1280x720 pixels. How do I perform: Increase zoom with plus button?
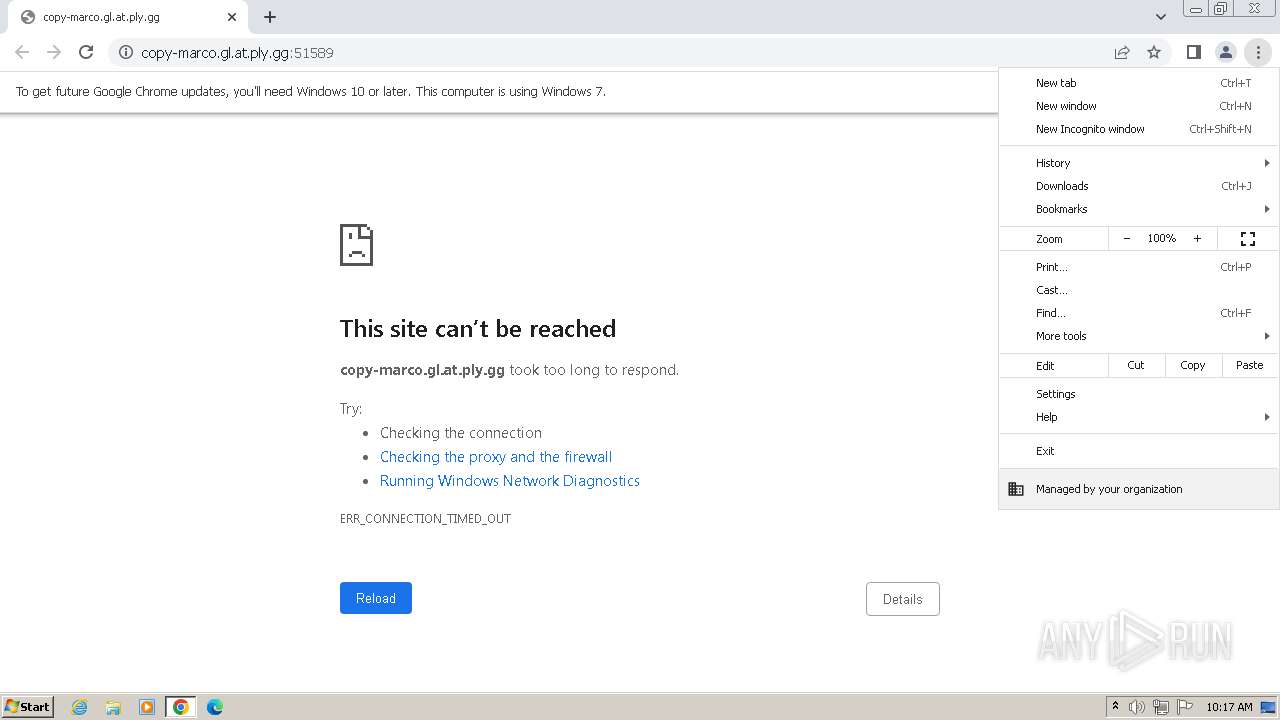[x=1197, y=239]
